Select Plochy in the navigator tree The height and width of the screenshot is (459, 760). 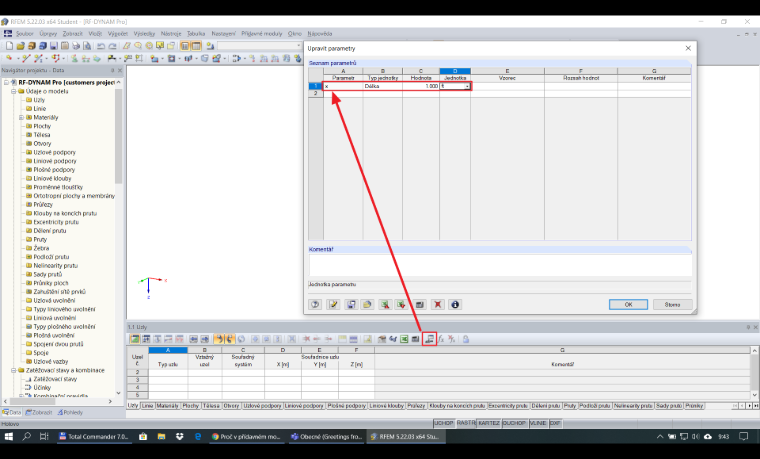click(42, 126)
